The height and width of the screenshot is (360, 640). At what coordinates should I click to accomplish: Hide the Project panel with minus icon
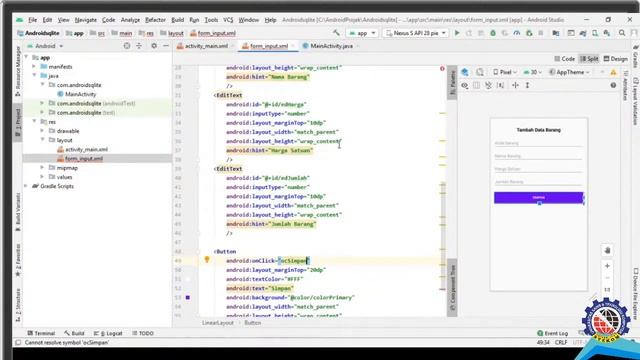(x=166, y=46)
